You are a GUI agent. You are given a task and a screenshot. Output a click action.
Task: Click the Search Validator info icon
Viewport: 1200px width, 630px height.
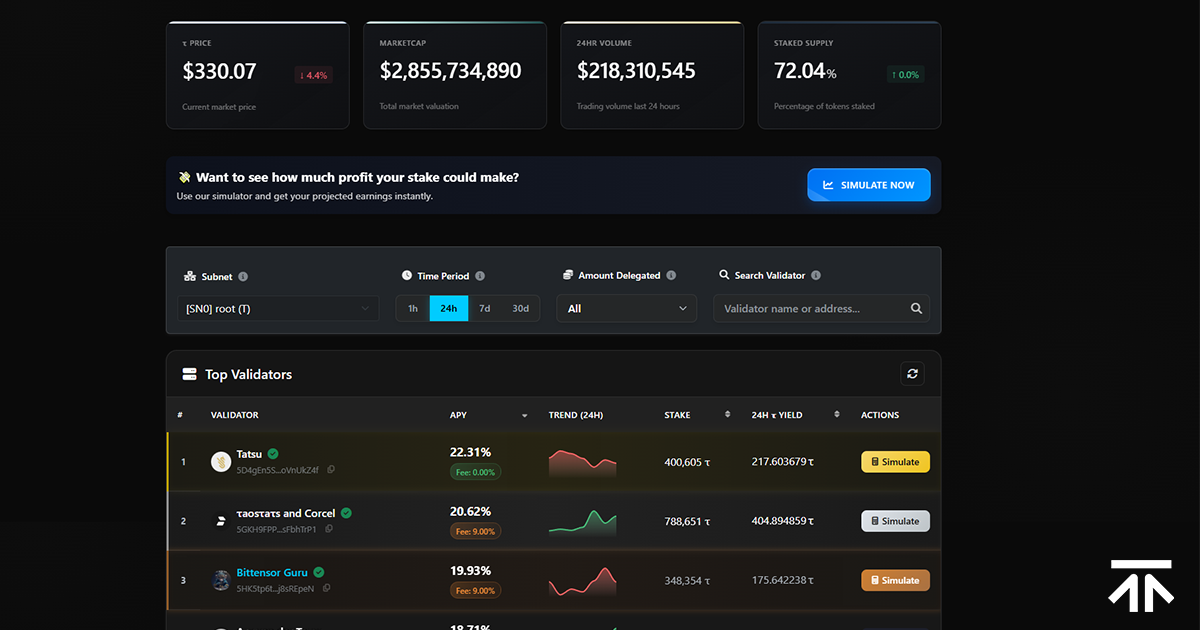816,276
